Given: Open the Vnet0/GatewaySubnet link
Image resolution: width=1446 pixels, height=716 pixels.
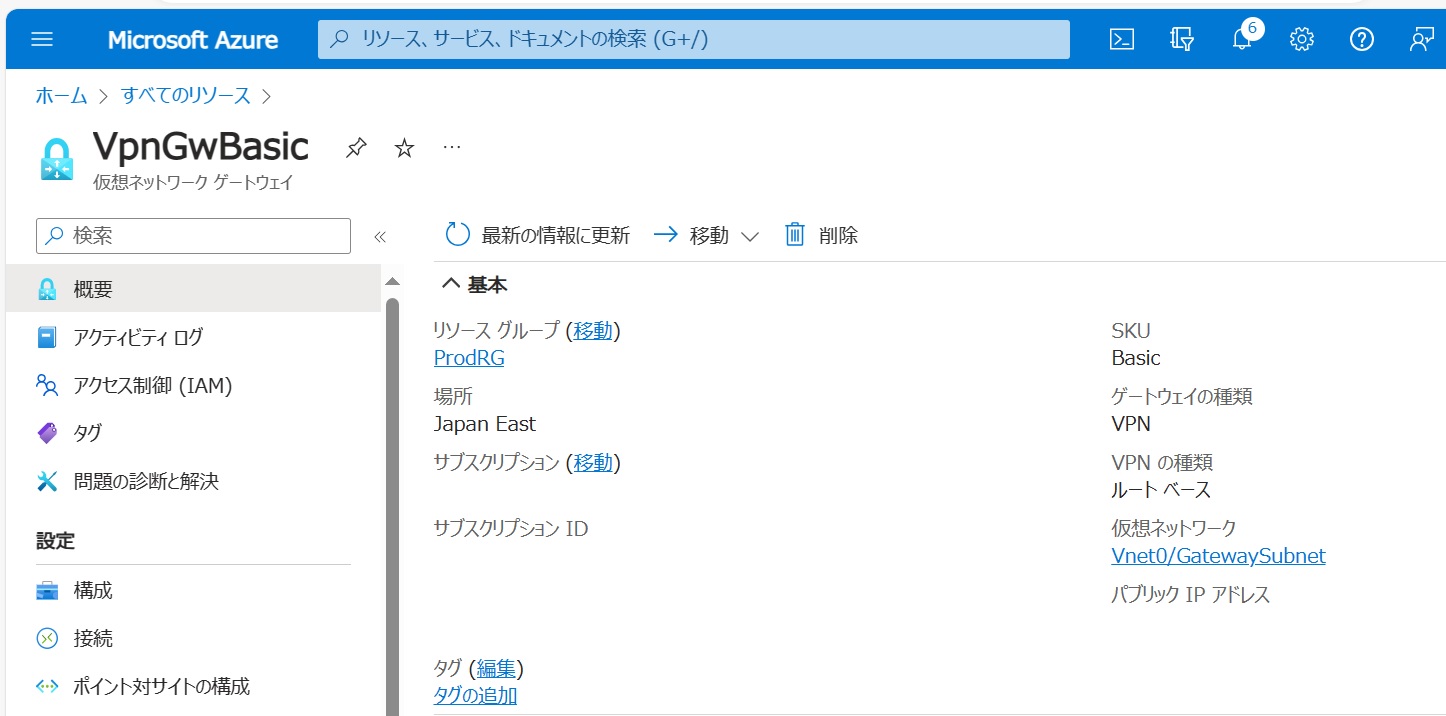Looking at the screenshot, I should click(x=1218, y=556).
